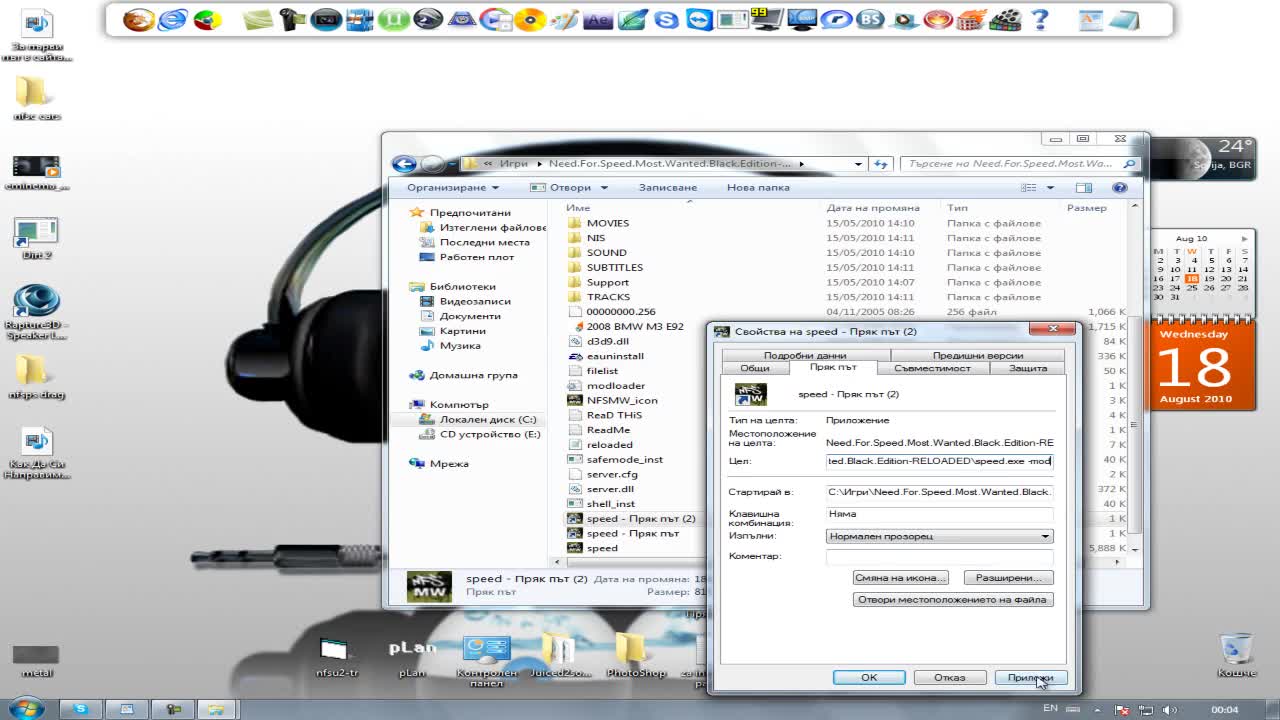The height and width of the screenshot is (720, 1280).
Task: Click the Коментар input field
Action: pos(939,556)
